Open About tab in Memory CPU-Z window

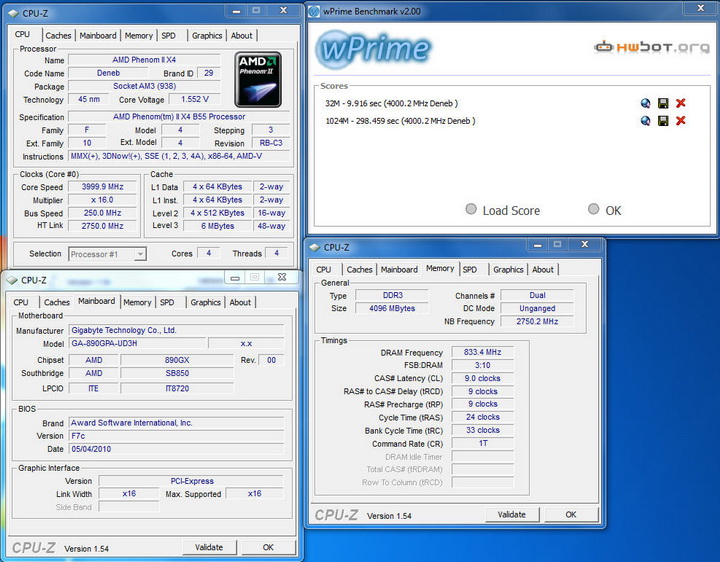pos(543,270)
